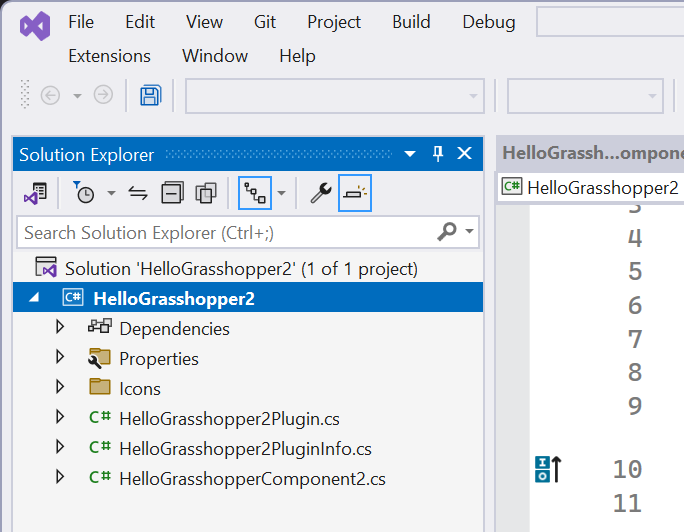
Task: Click the Visual Studio logo icon
Action: [35, 26]
